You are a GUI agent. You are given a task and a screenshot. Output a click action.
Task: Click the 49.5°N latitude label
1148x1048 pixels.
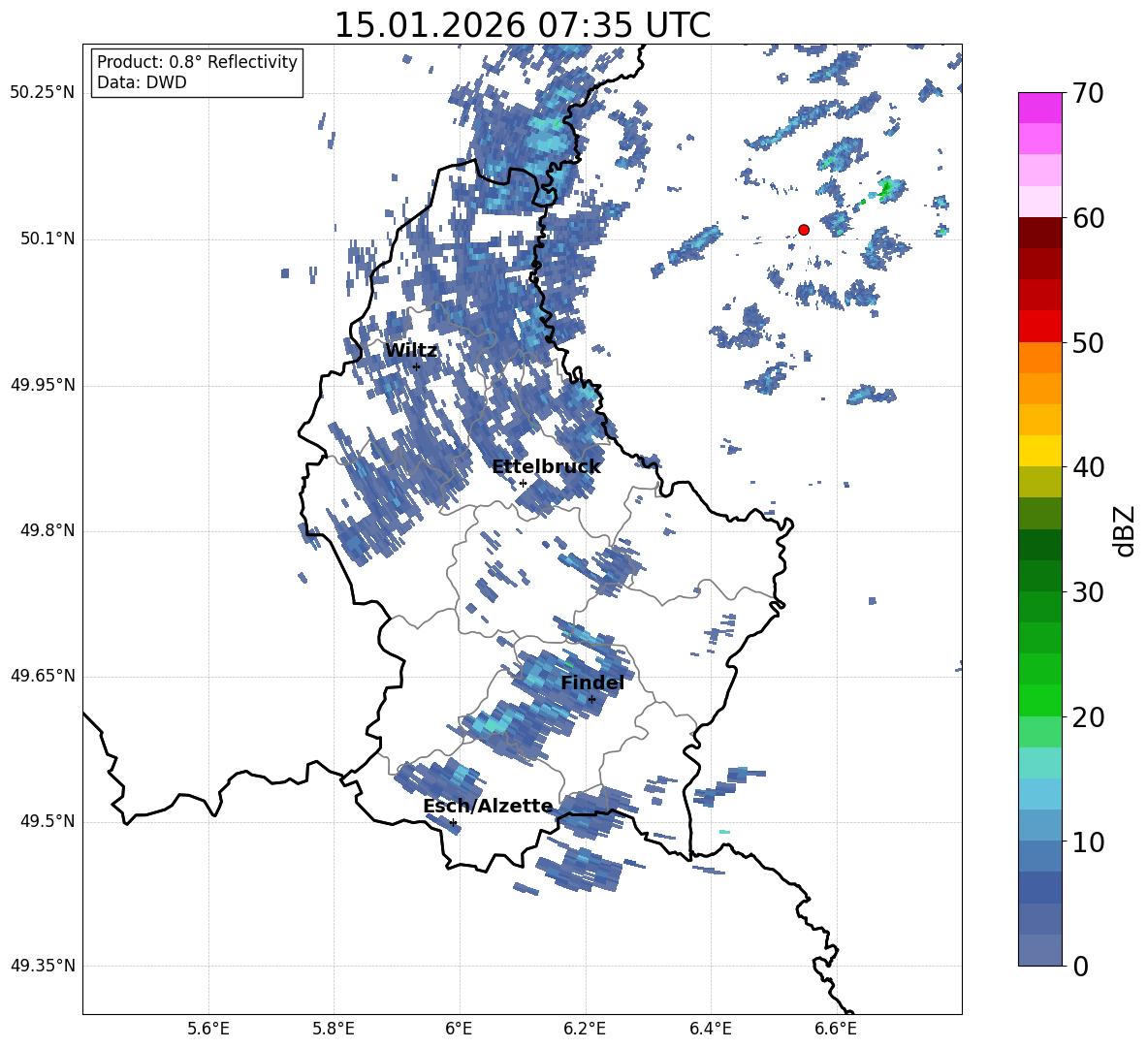pyautogui.click(x=48, y=822)
